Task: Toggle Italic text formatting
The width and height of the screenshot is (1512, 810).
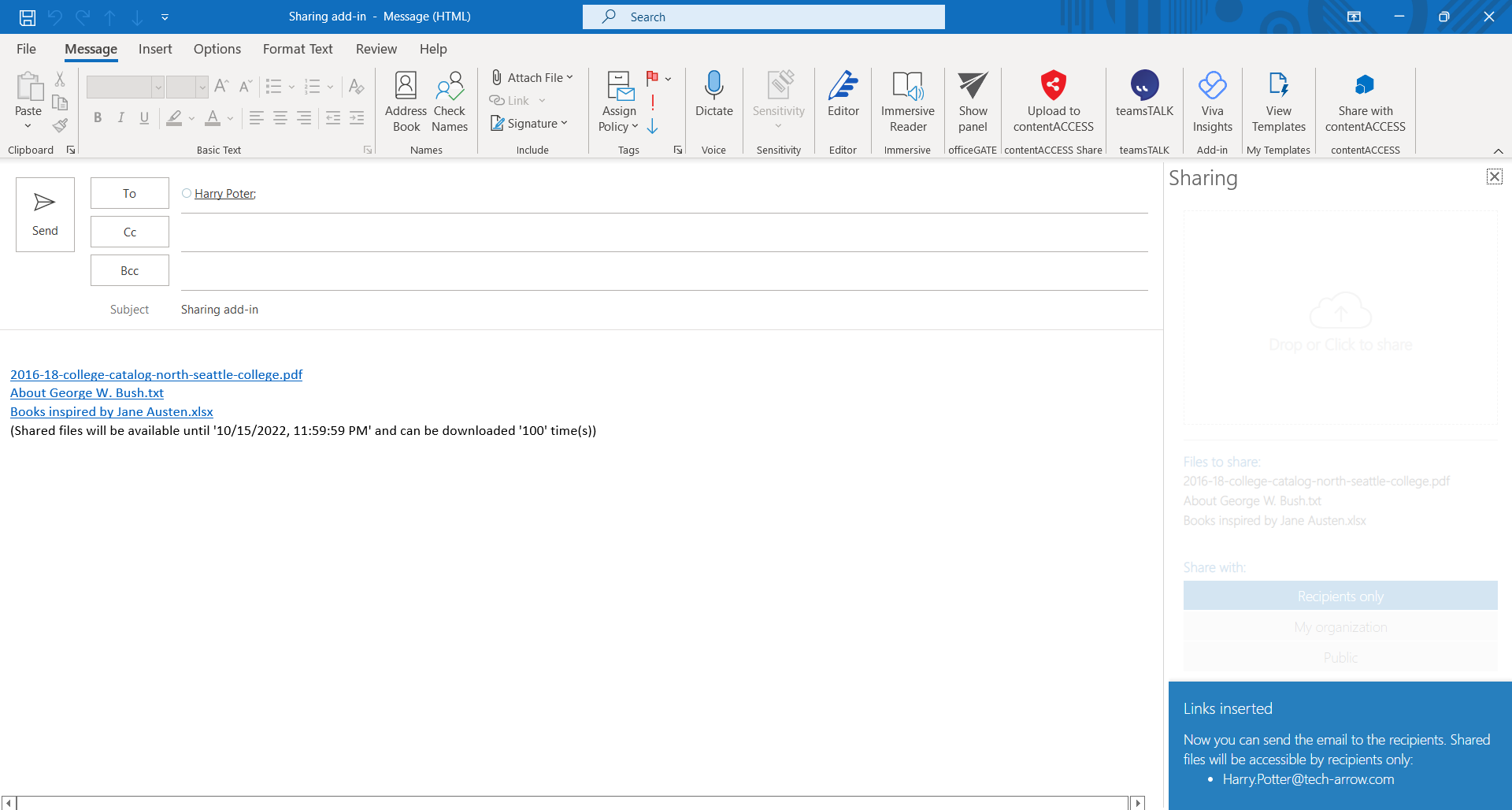Action: pos(120,118)
